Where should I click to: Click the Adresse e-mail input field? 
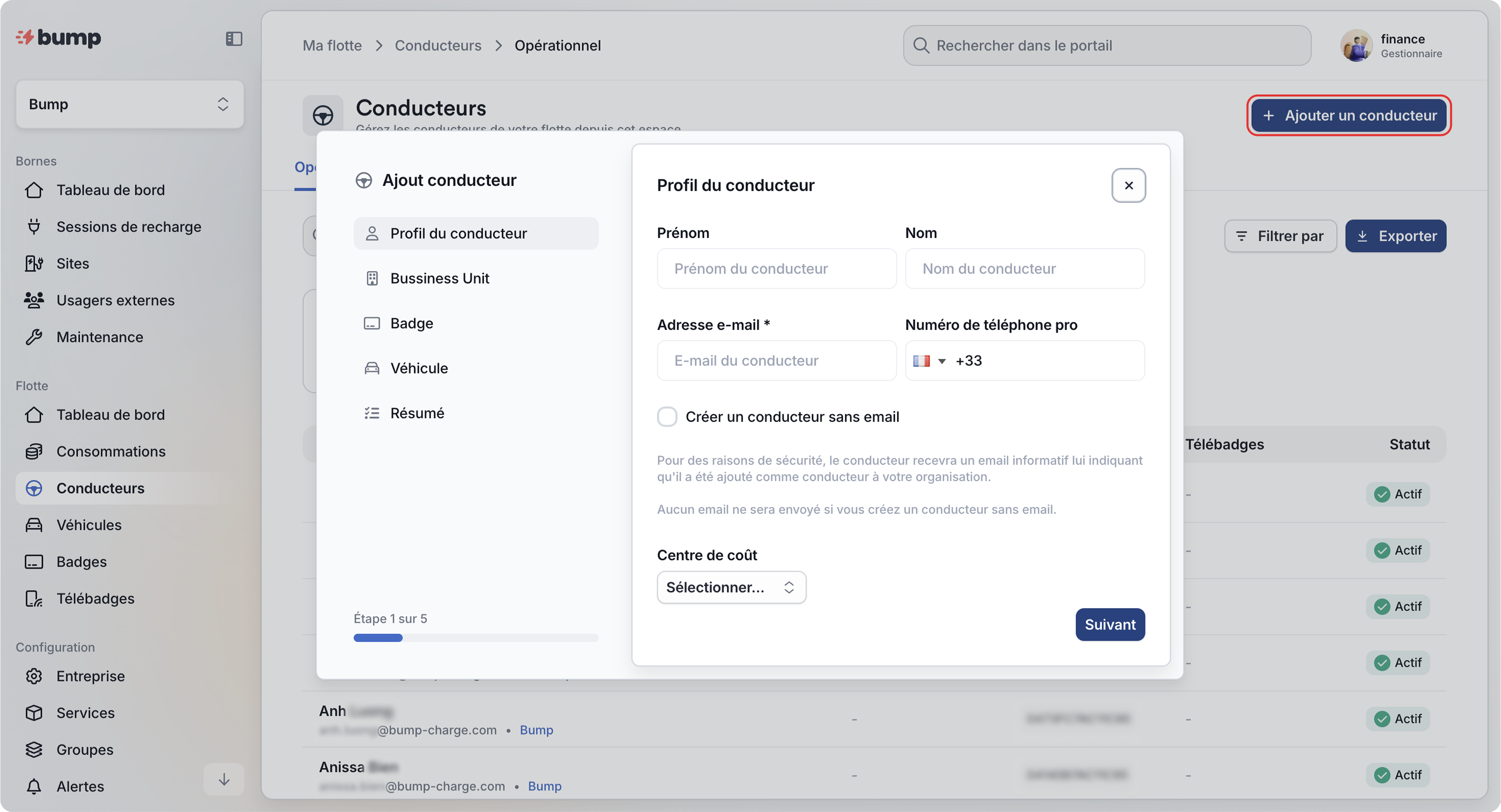click(x=776, y=361)
